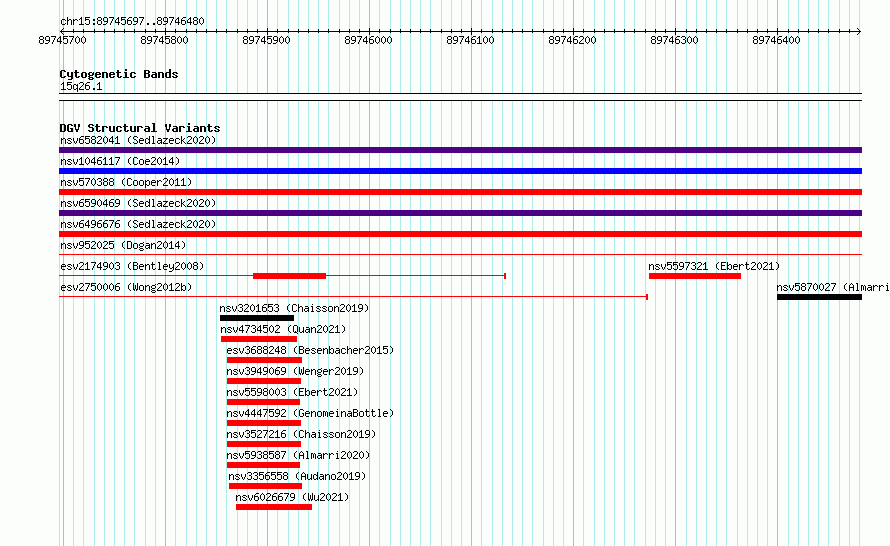
Task: Select the nsv6582041 dark purple variant bar
Action: tap(460, 150)
